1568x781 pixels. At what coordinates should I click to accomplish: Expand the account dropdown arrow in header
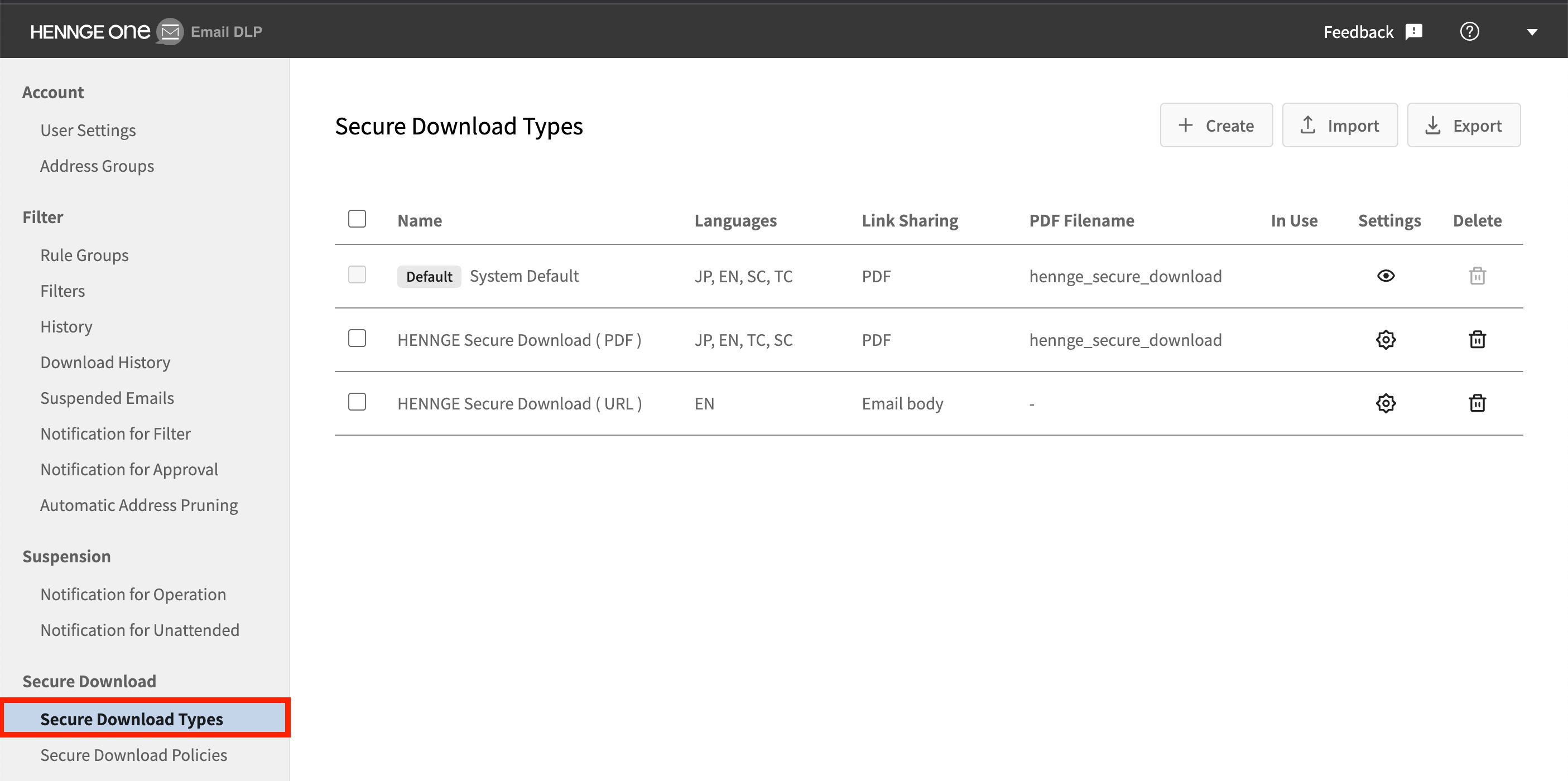coord(1532,32)
